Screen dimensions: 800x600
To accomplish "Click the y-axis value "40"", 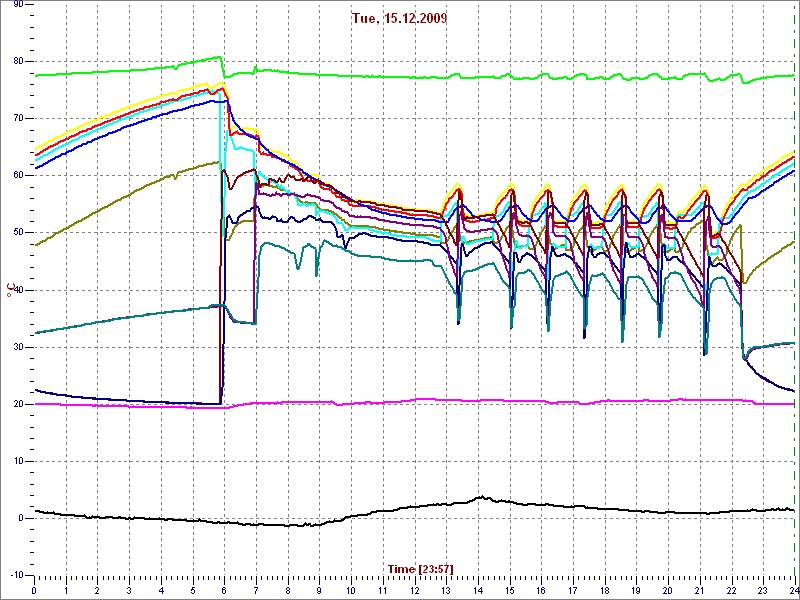I will click(x=18, y=290).
